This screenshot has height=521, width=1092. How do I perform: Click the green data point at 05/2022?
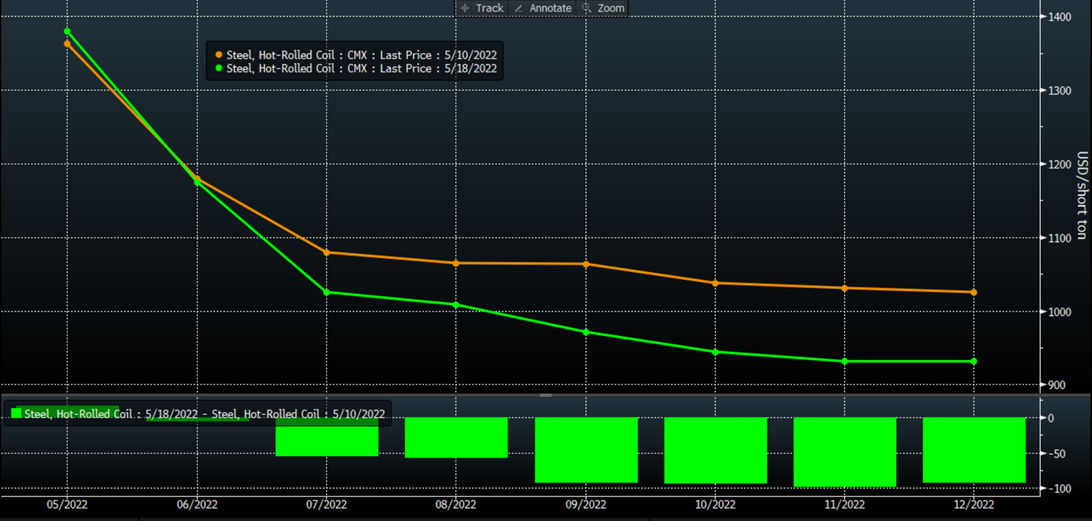click(x=67, y=31)
